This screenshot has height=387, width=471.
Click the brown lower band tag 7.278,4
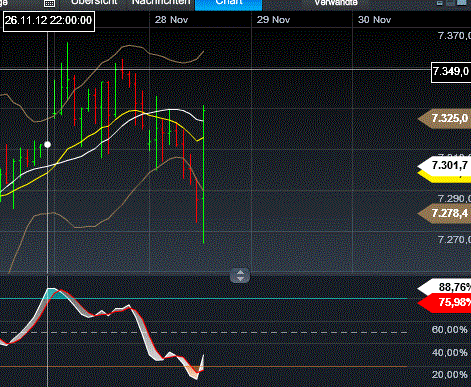(444, 213)
